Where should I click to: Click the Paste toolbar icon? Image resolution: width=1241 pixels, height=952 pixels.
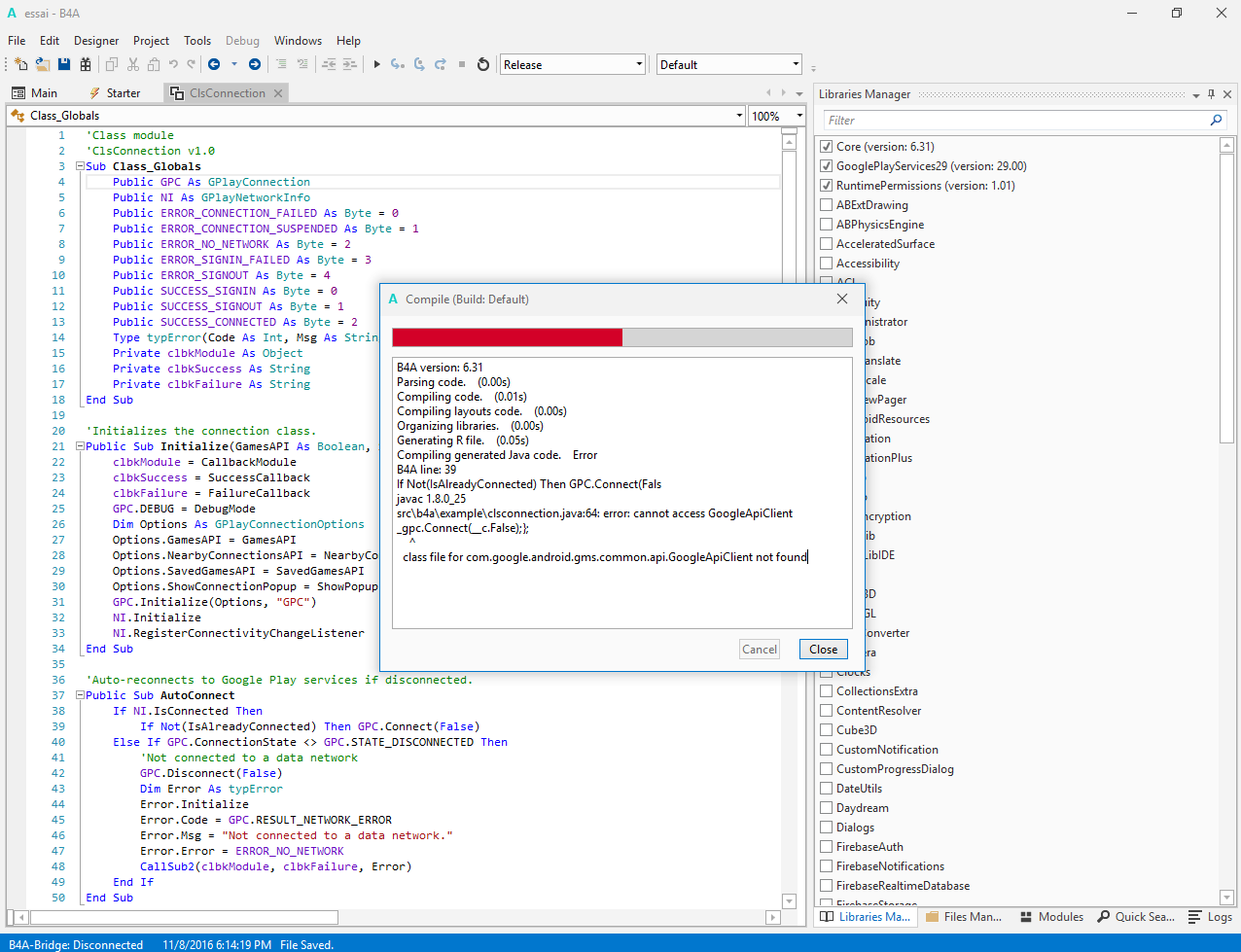[154, 64]
